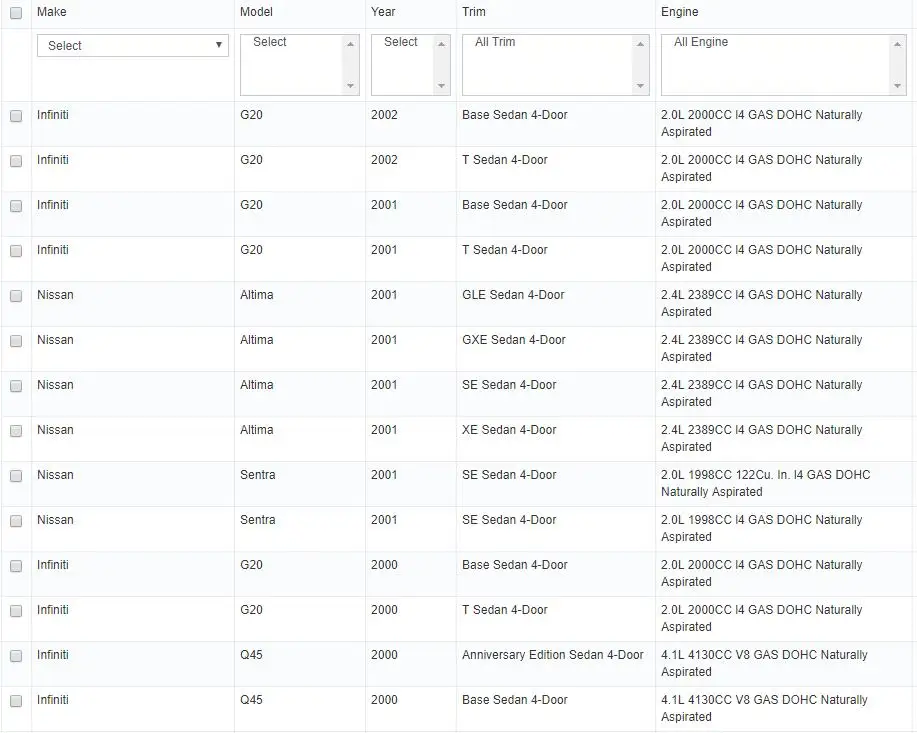Click the Trim list scroll-up arrow
The width and height of the screenshot is (917, 733).
tap(640, 44)
